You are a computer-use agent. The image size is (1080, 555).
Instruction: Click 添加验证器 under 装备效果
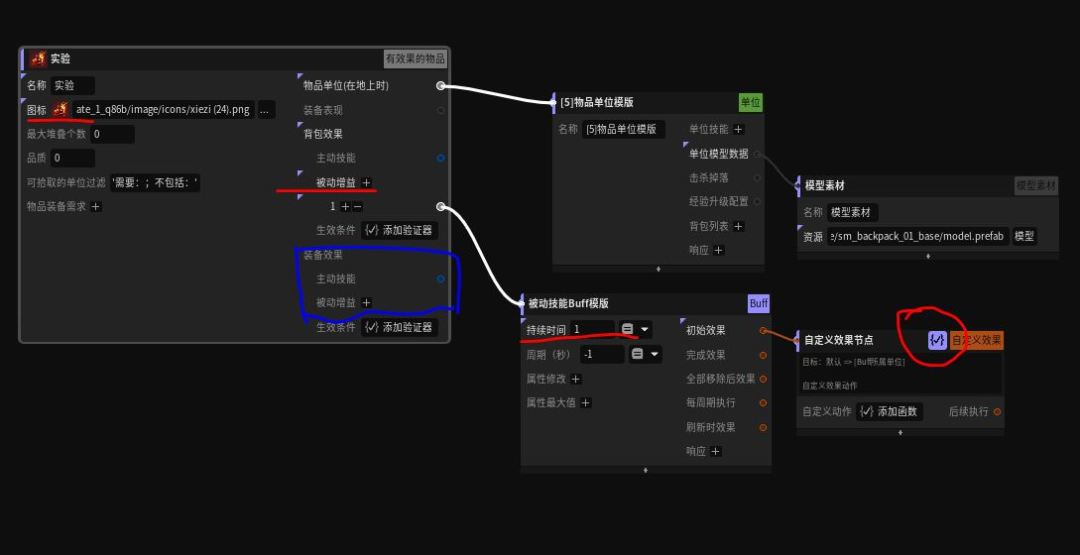[399, 327]
